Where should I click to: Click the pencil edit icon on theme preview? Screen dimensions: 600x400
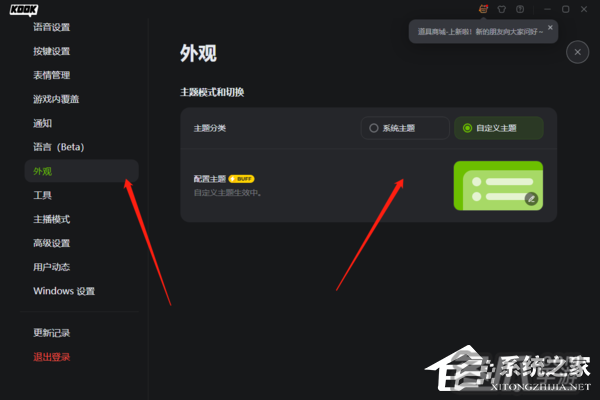coord(531,199)
